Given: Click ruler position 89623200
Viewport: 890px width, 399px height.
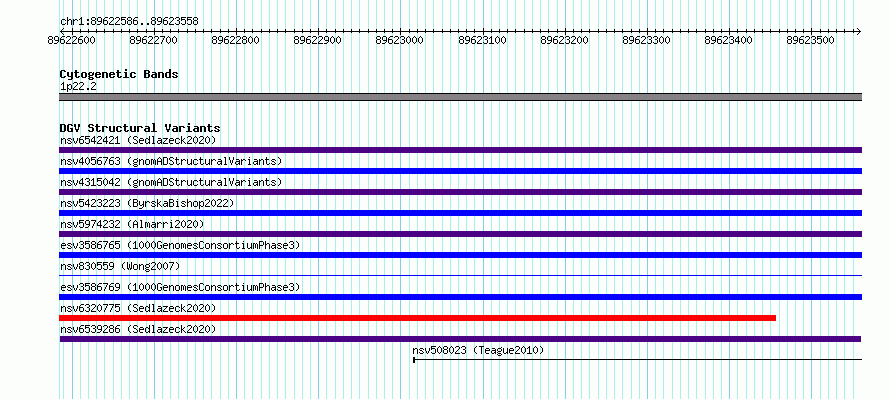Looking at the screenshot, I should tap(565, 41).
